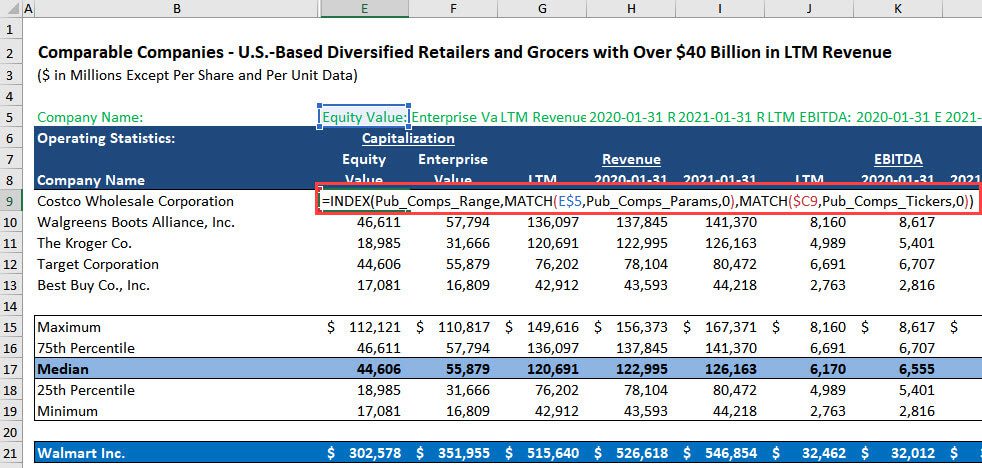982x468 pixels.
Task: Select the underlined Revenue heading
Action: click(631, 159)
